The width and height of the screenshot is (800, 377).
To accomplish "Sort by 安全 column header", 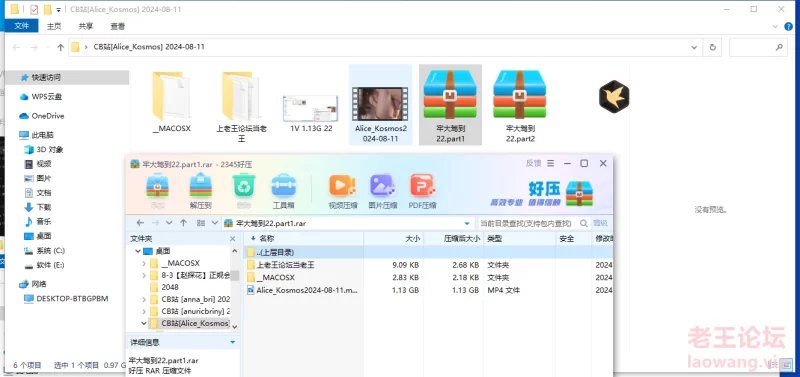I will (573, 238).
